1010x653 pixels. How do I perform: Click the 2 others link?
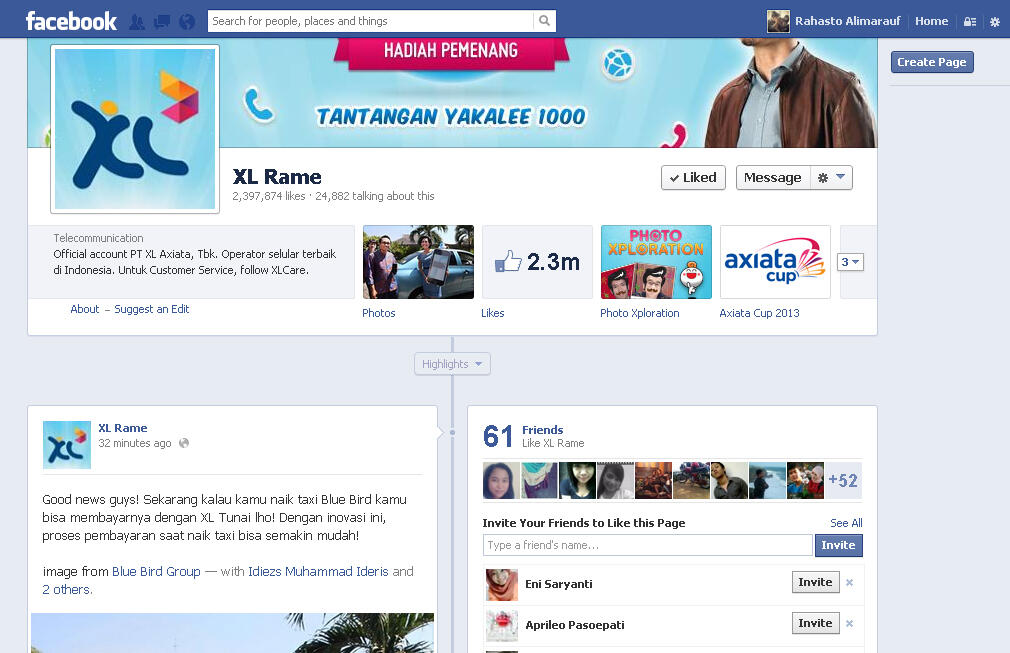67,589
